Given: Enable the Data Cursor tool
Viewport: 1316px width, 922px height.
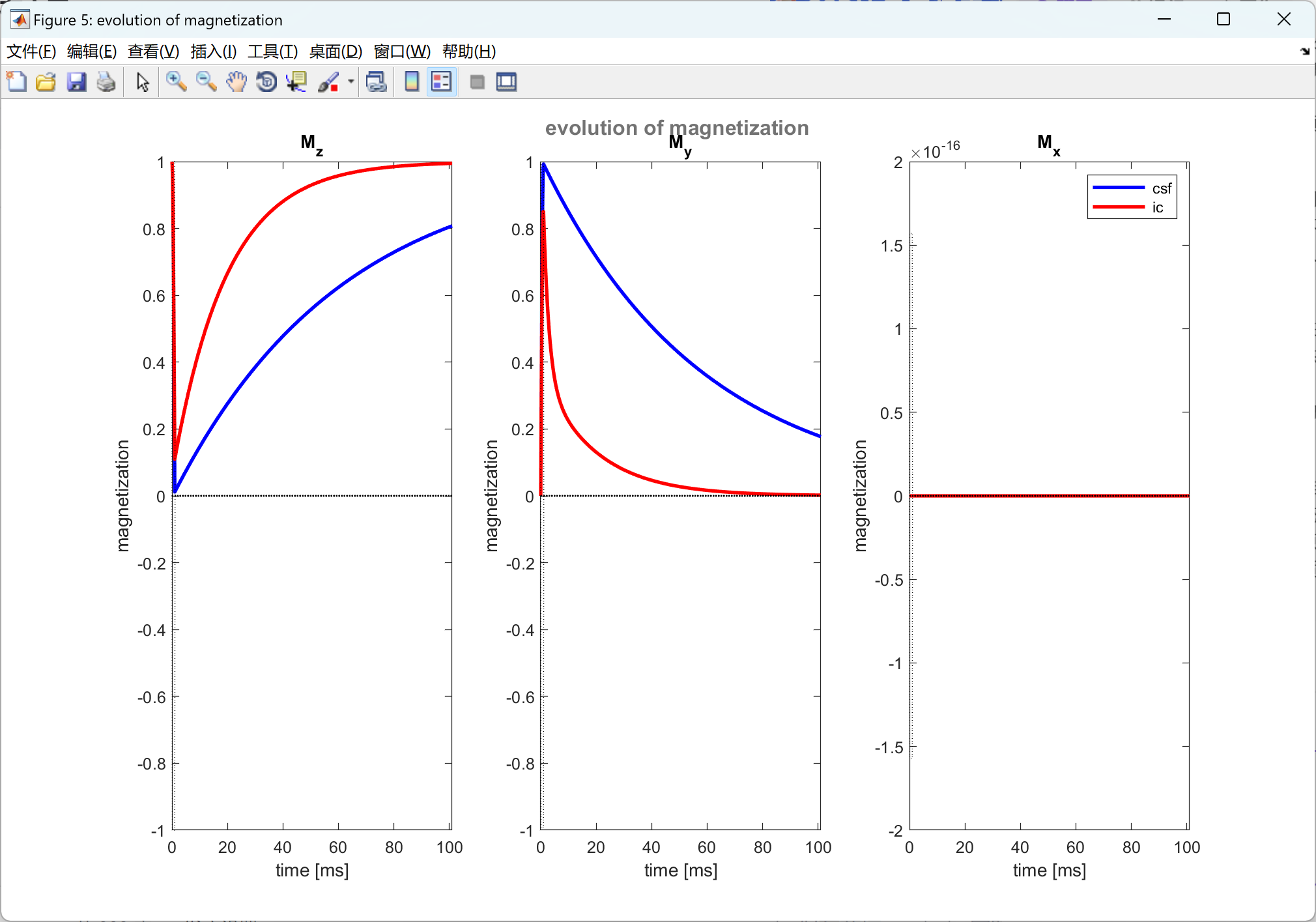Looking at the screenshot, I should coord(296,82).
